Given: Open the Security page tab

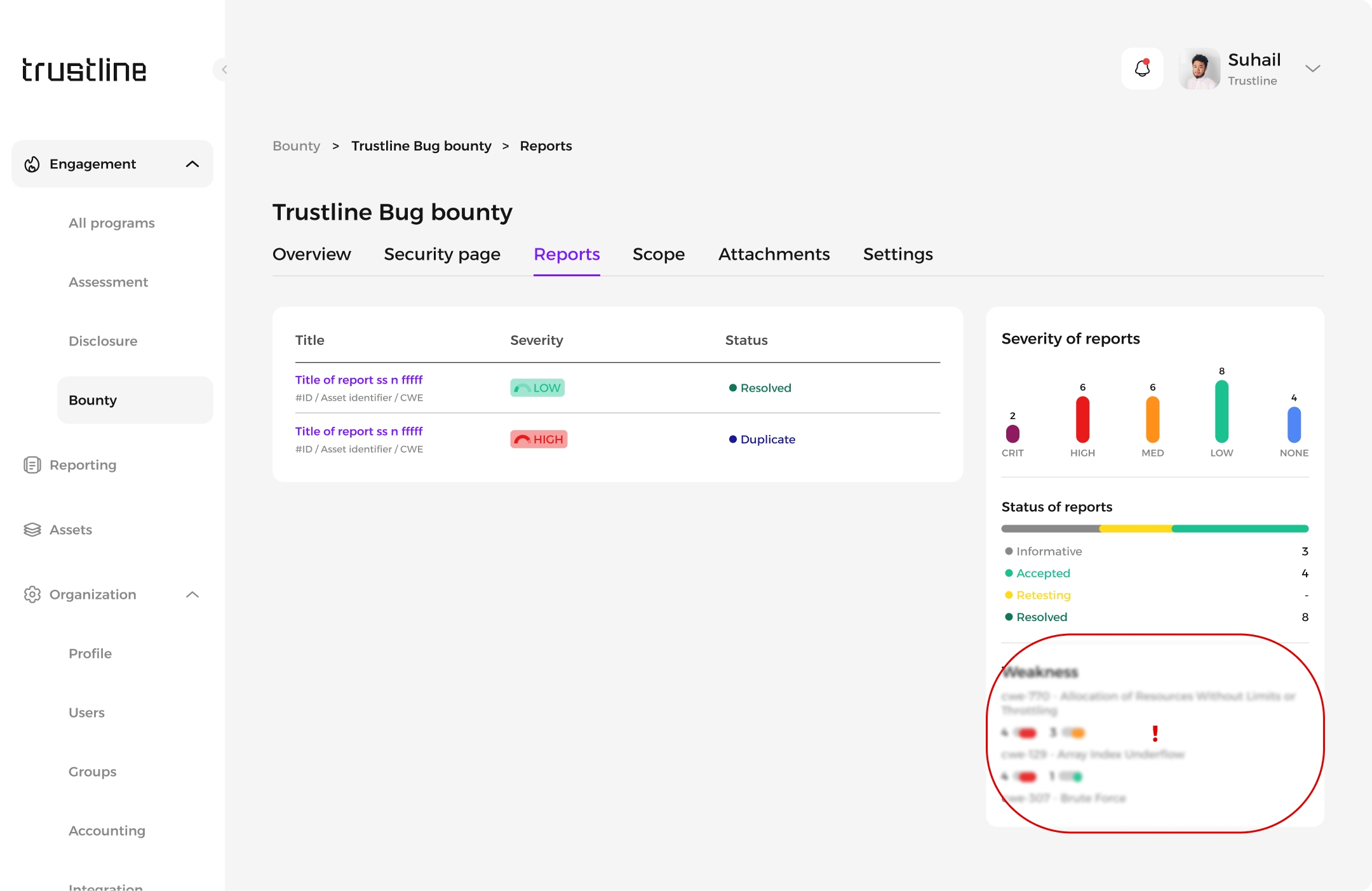Looking at the screenshot, I should pos(442,254).
